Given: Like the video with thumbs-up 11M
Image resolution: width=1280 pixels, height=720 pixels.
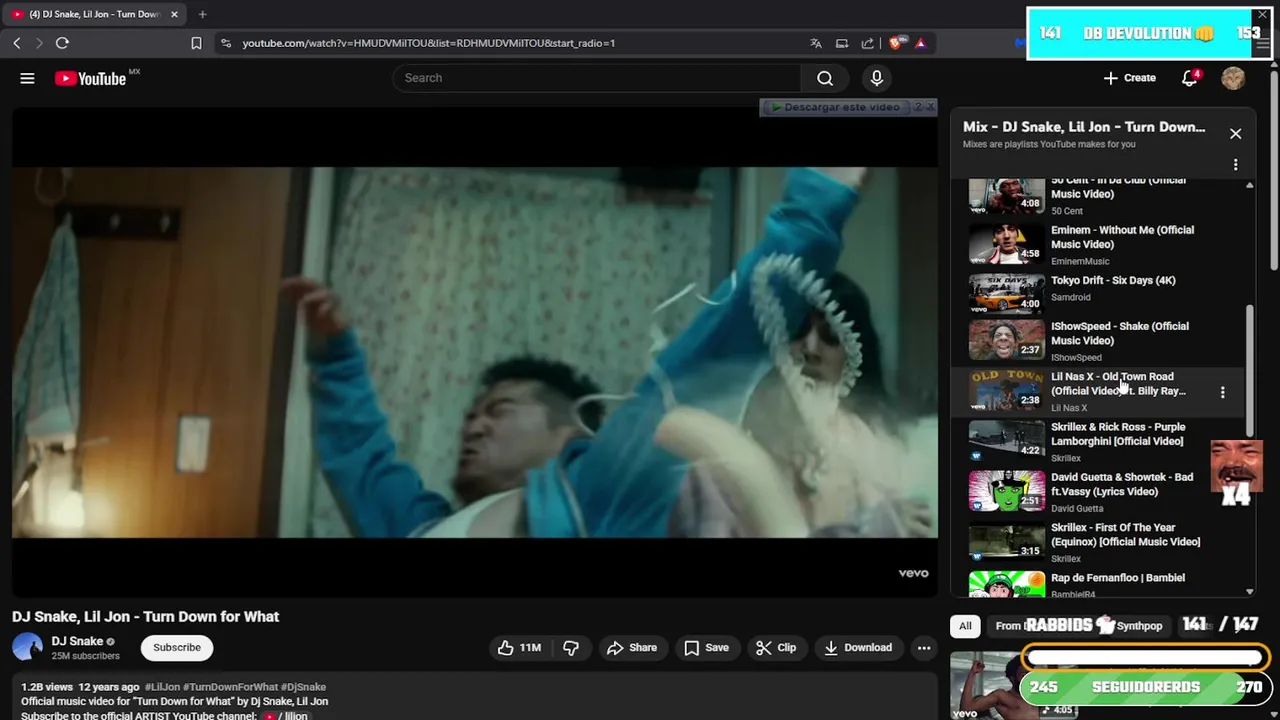Looking at the screenshot, I should click(x=520, y=648).
